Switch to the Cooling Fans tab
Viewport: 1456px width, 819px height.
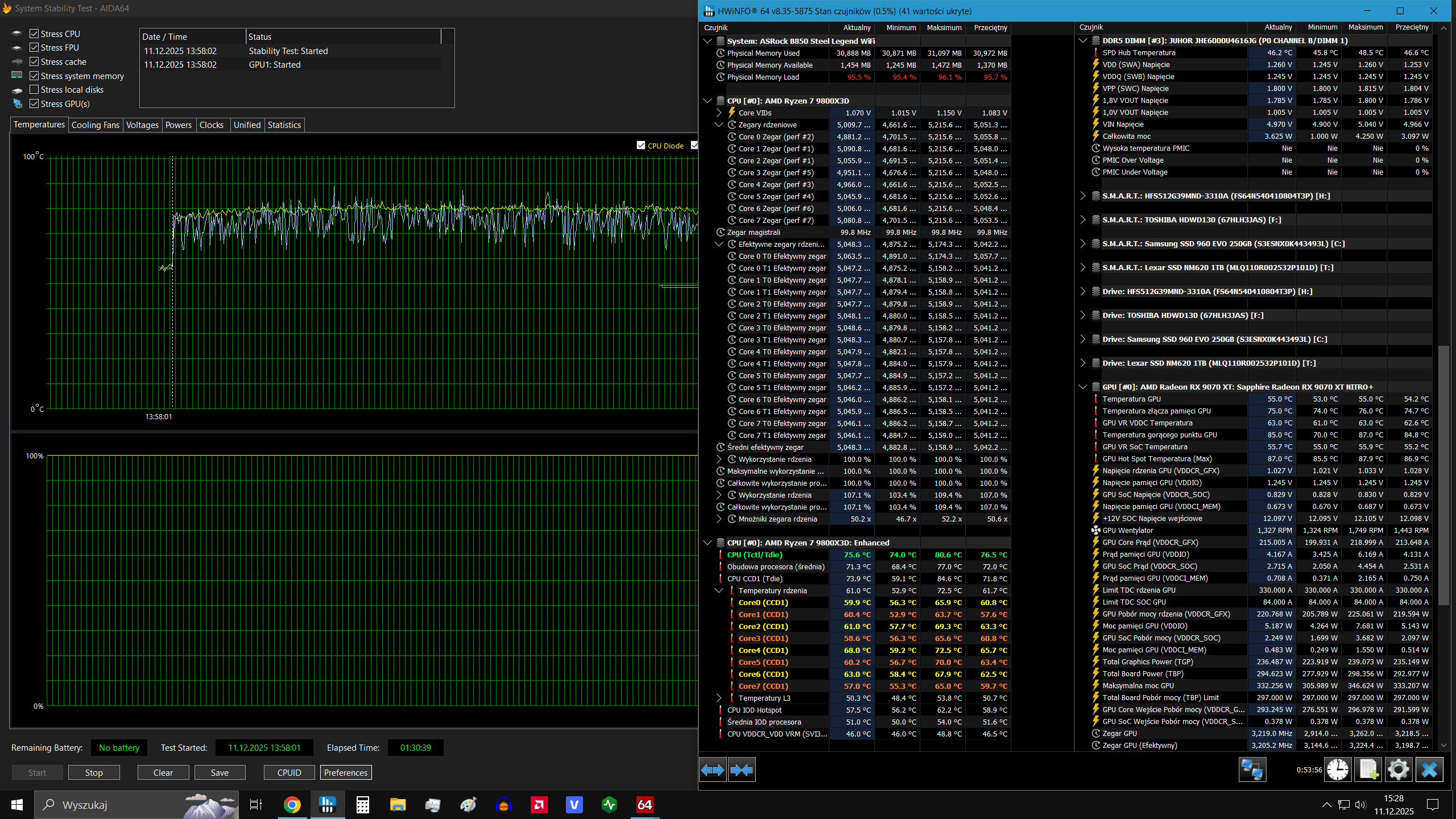pyautogui.click(x=95, y=125)
